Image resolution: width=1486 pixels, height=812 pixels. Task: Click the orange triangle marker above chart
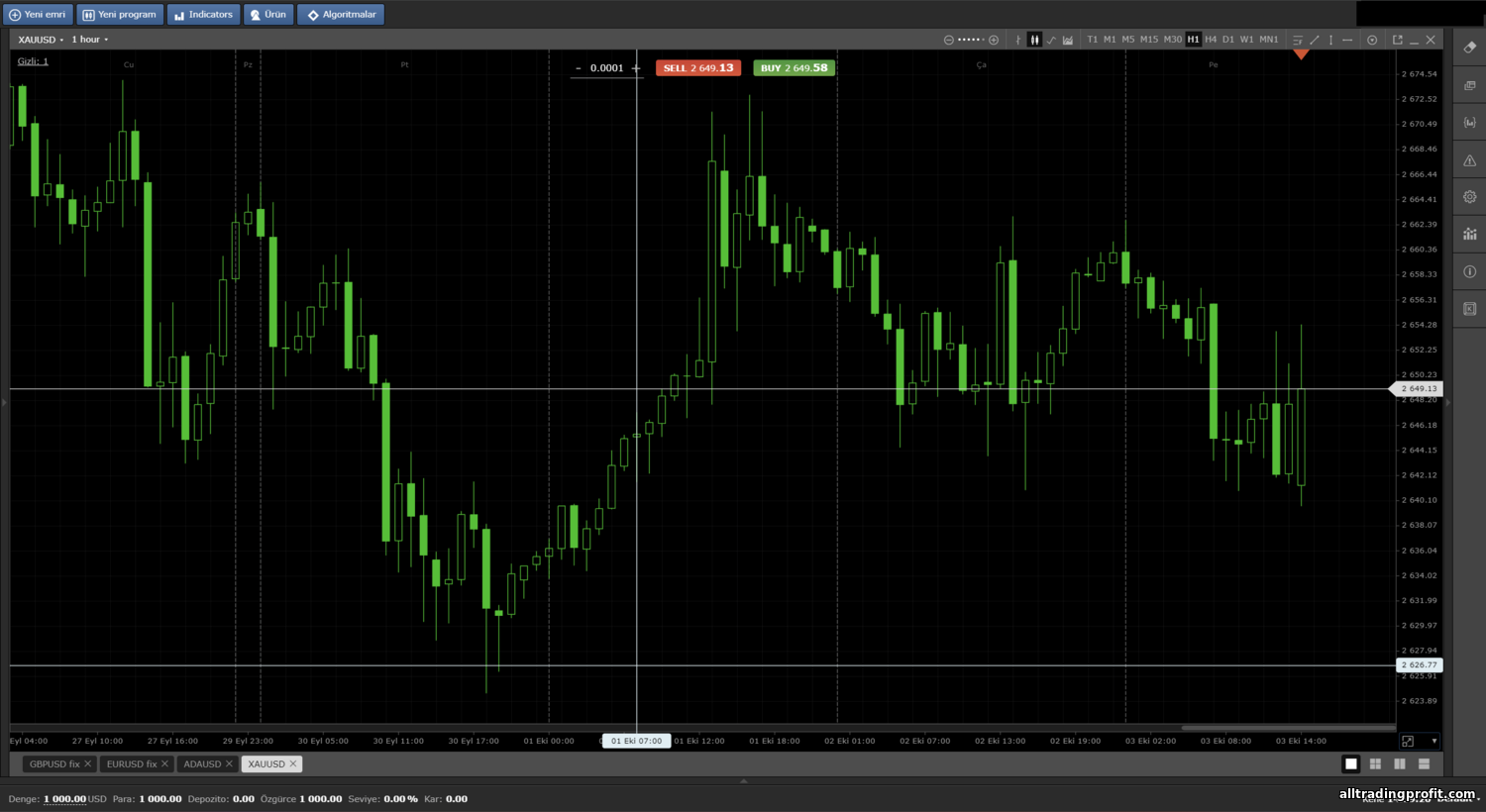[1301, 54]
